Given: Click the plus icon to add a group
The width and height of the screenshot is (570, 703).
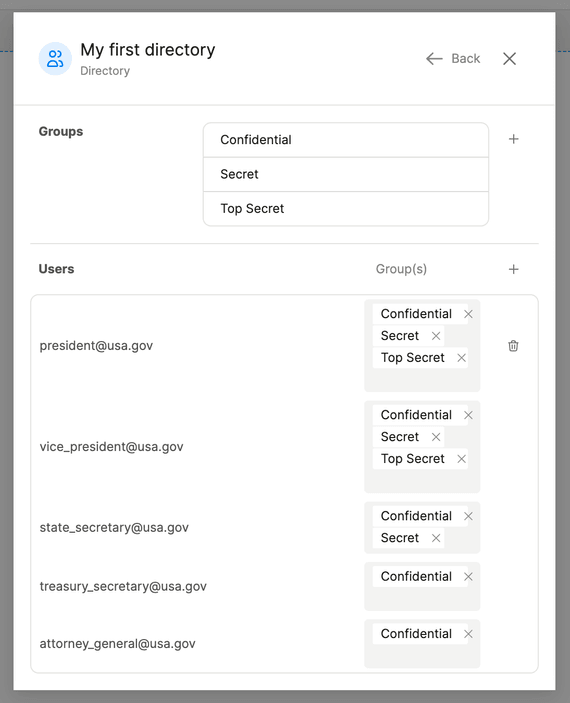Looking at the screenshot, I should click(x=513, y=139).
